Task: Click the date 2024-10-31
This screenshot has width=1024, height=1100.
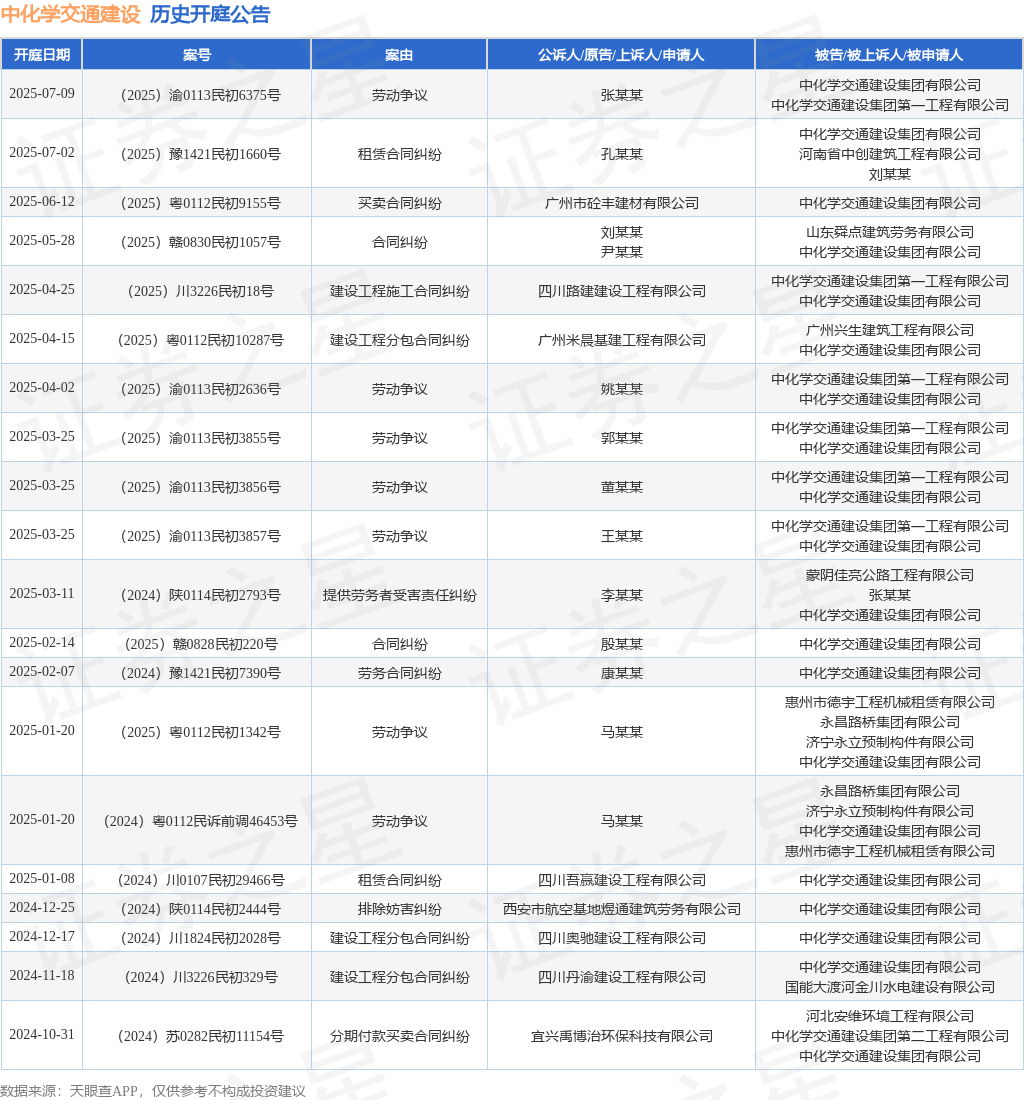Action: 42,1035
